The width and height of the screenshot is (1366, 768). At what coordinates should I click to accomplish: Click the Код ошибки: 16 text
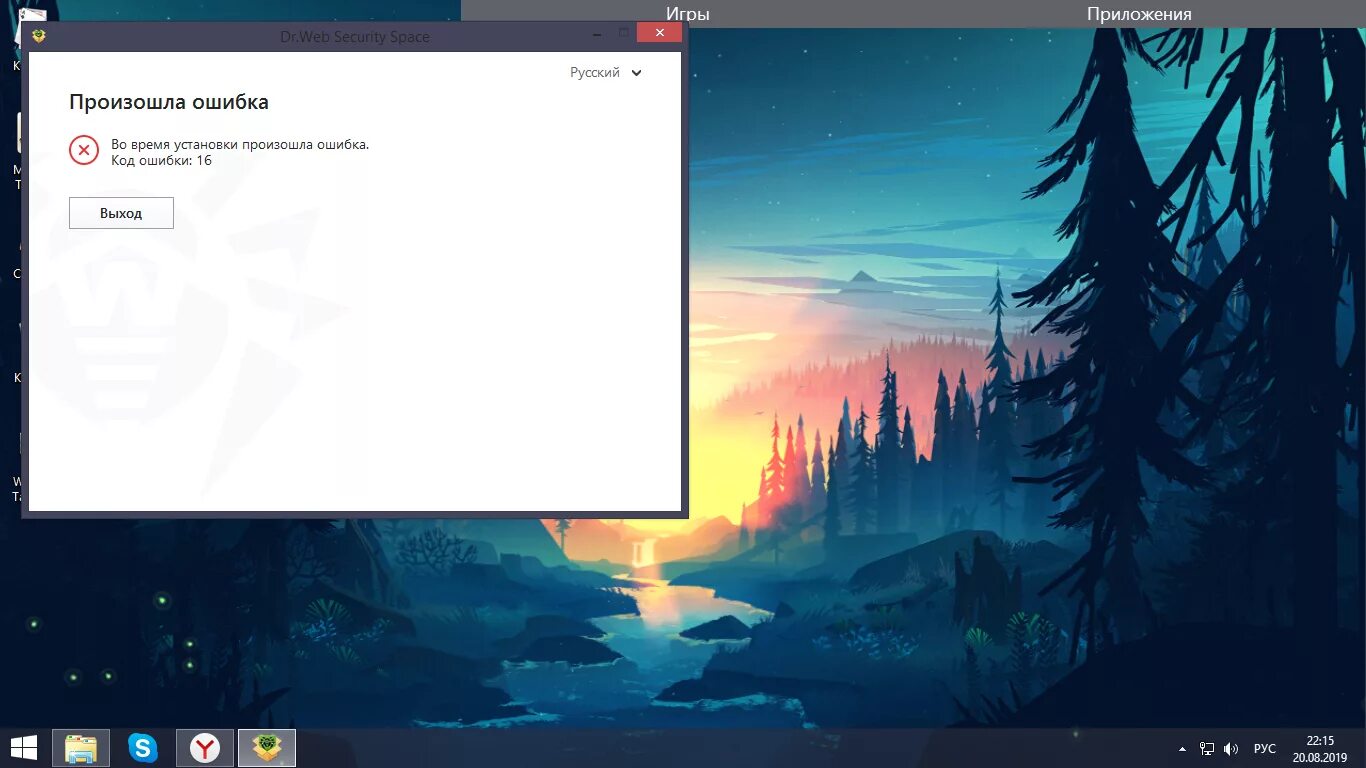coord(161,160)
